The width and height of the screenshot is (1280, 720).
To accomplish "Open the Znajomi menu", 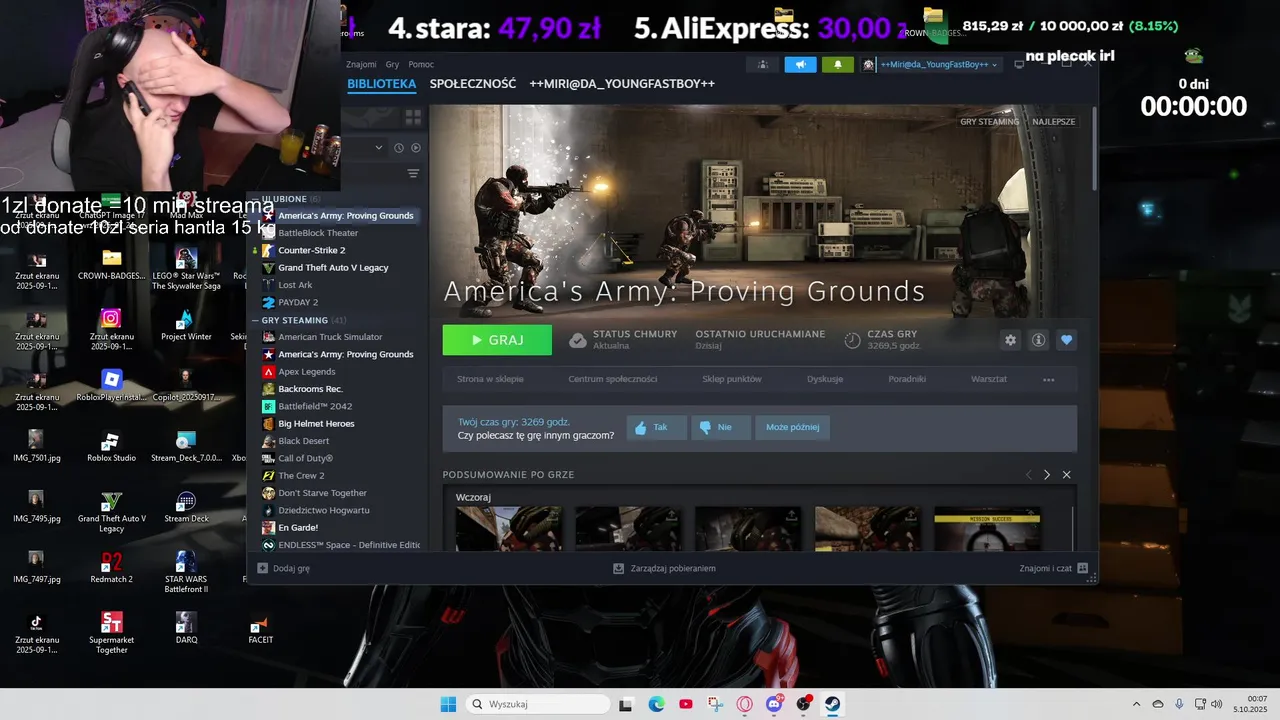I will pos(361,64).
